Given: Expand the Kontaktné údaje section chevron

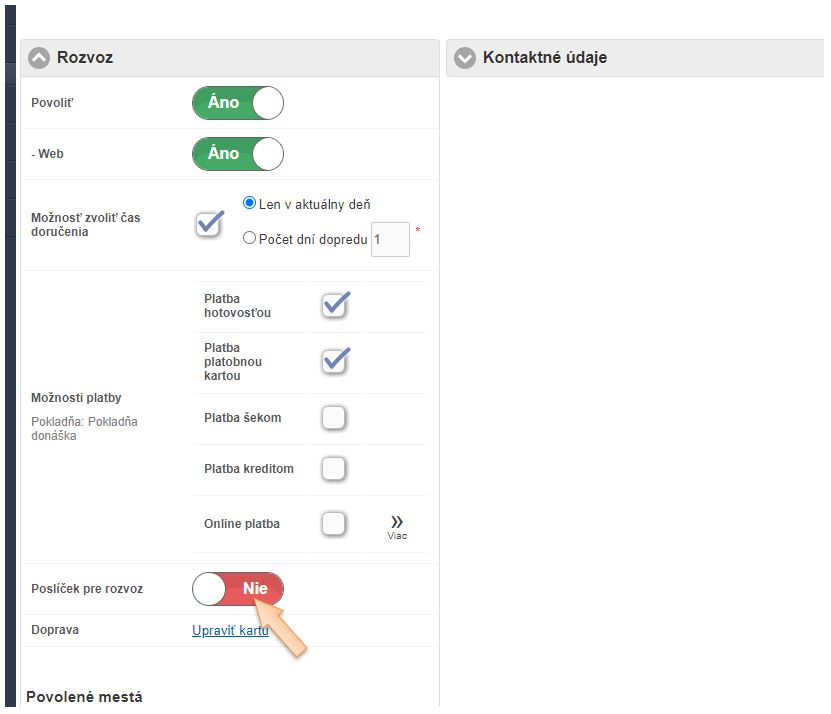Looking at the screenshot, I should point(464,58).
